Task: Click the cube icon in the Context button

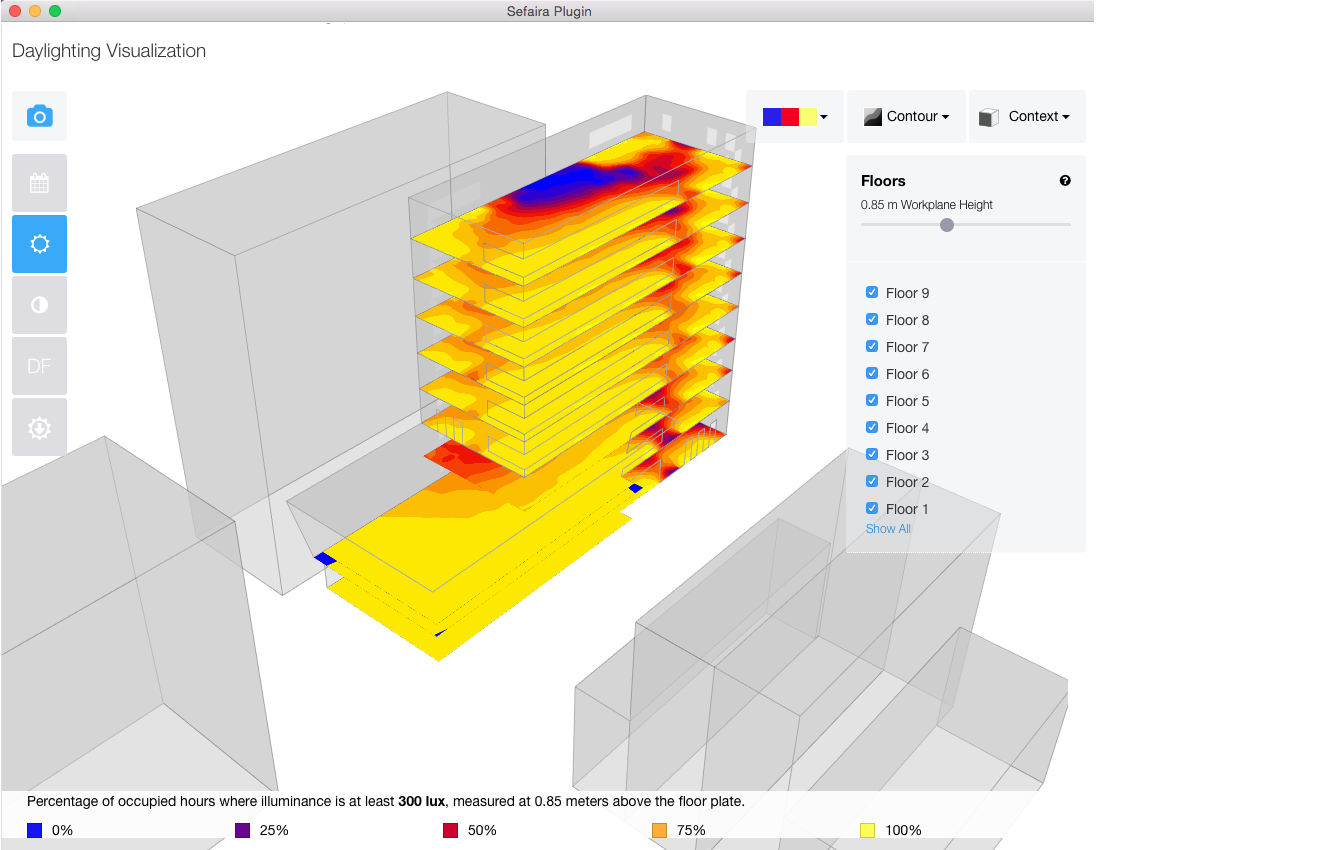Action: [991, 116]
